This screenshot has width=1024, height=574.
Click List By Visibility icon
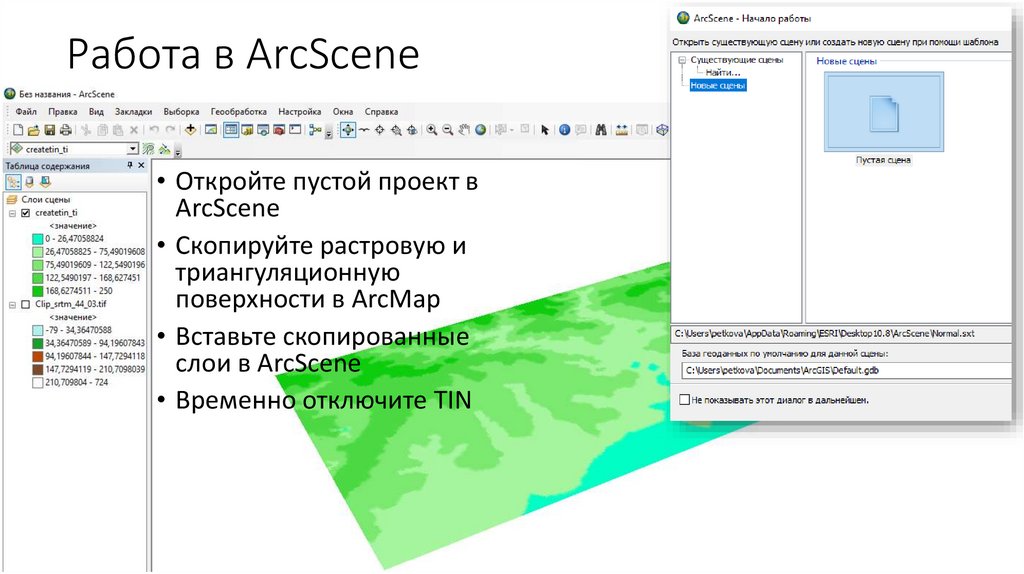tap(45, 182)
